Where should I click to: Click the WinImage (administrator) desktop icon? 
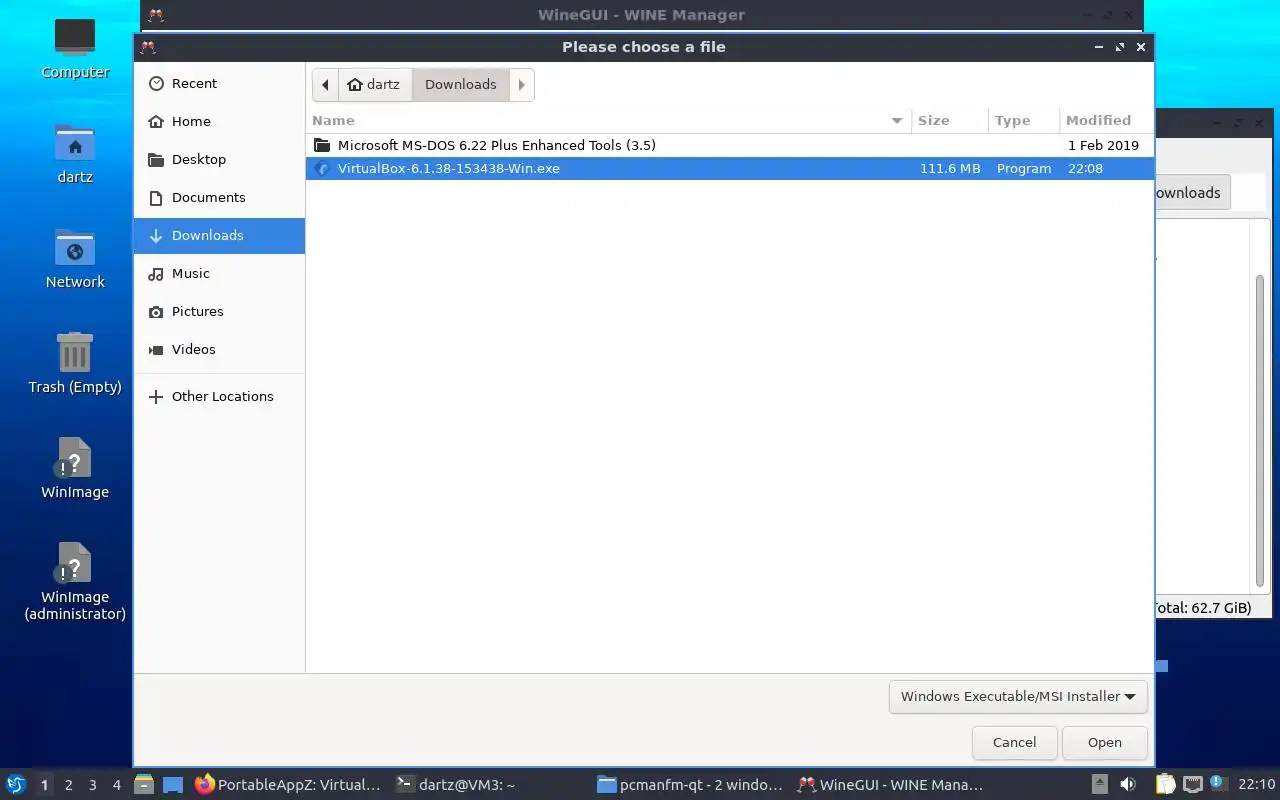click(75, 582)
